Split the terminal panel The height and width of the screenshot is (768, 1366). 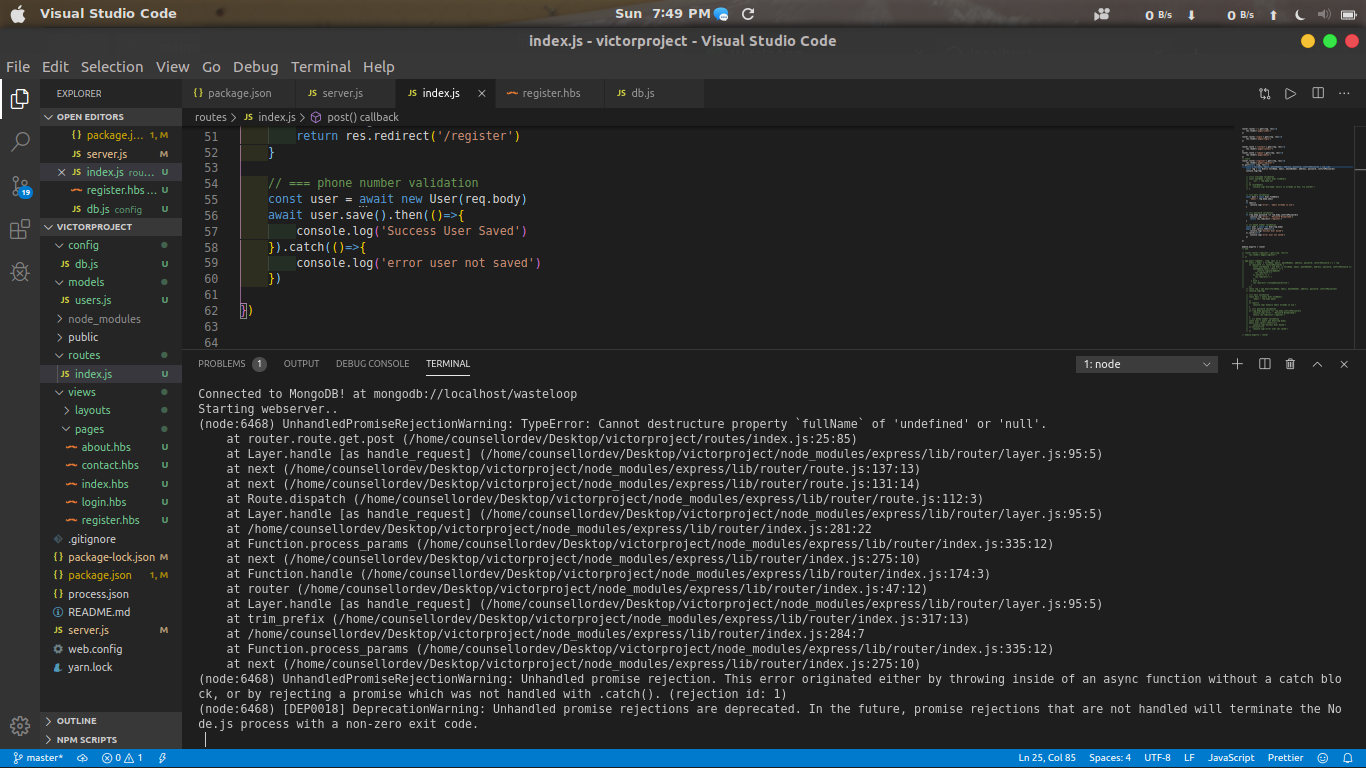coord(1264,364)
